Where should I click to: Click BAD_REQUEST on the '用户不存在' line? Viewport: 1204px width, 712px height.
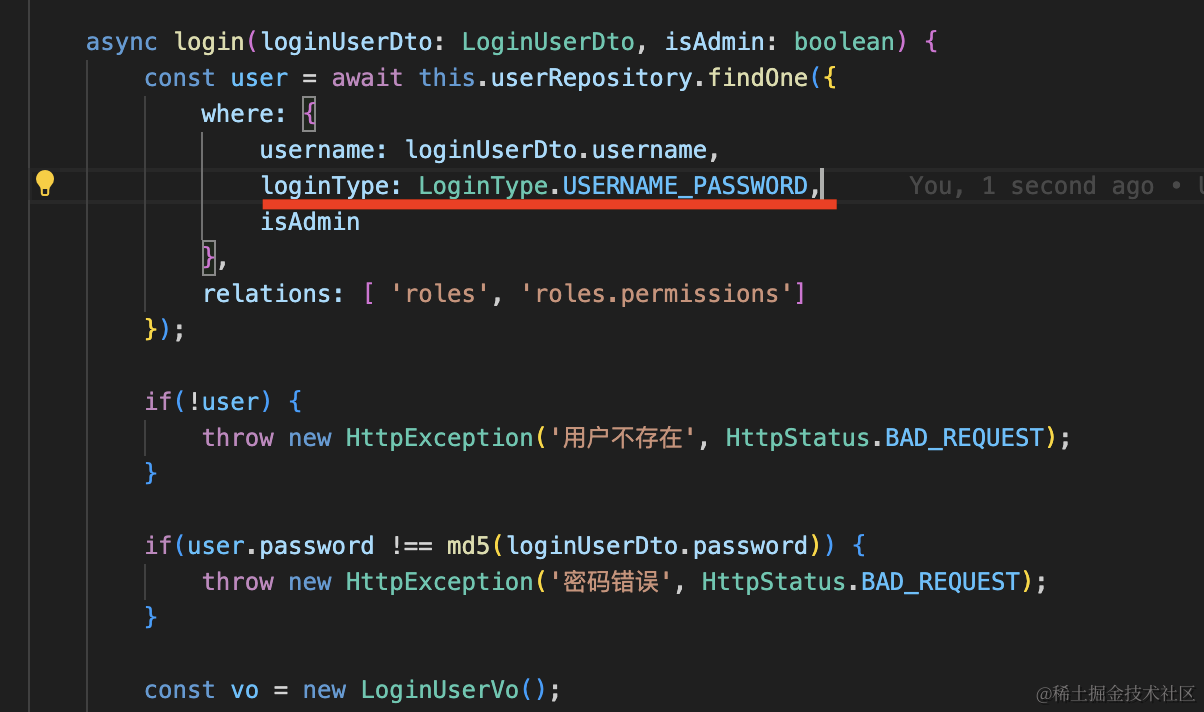click(x=964, y=438)
